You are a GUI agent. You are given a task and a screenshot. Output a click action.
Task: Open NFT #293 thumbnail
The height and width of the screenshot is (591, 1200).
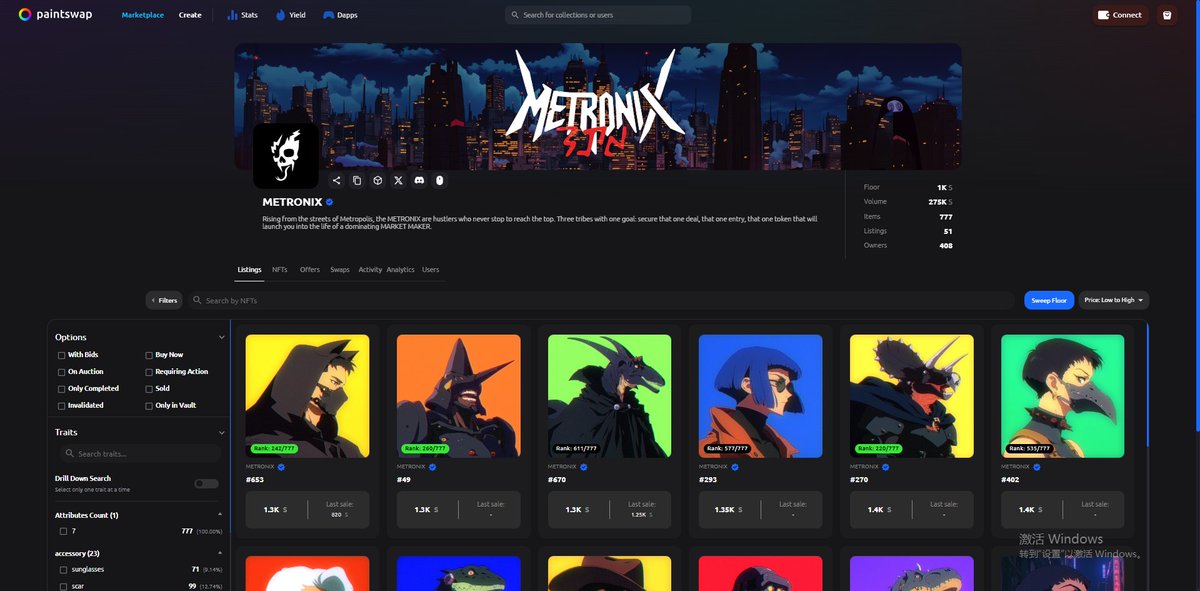tap(760, 396)
